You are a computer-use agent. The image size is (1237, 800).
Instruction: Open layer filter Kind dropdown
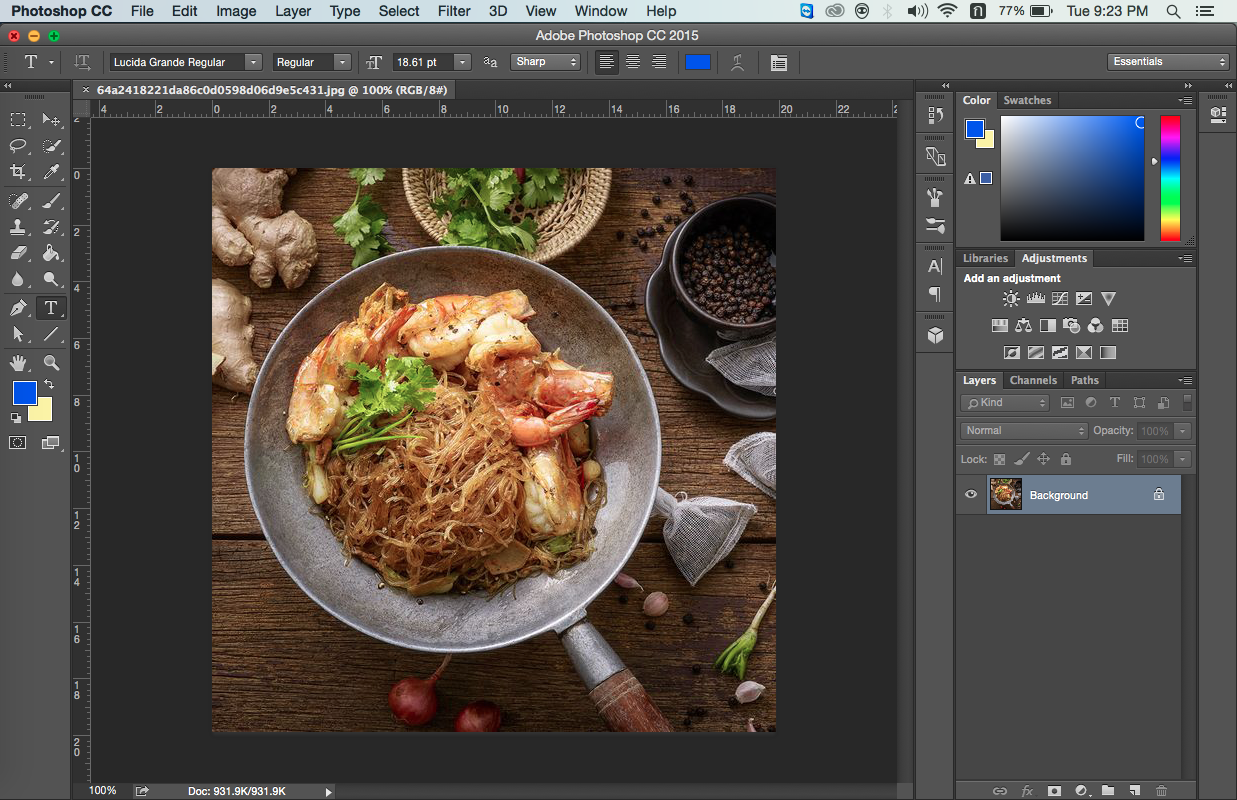pos(1005,403)
